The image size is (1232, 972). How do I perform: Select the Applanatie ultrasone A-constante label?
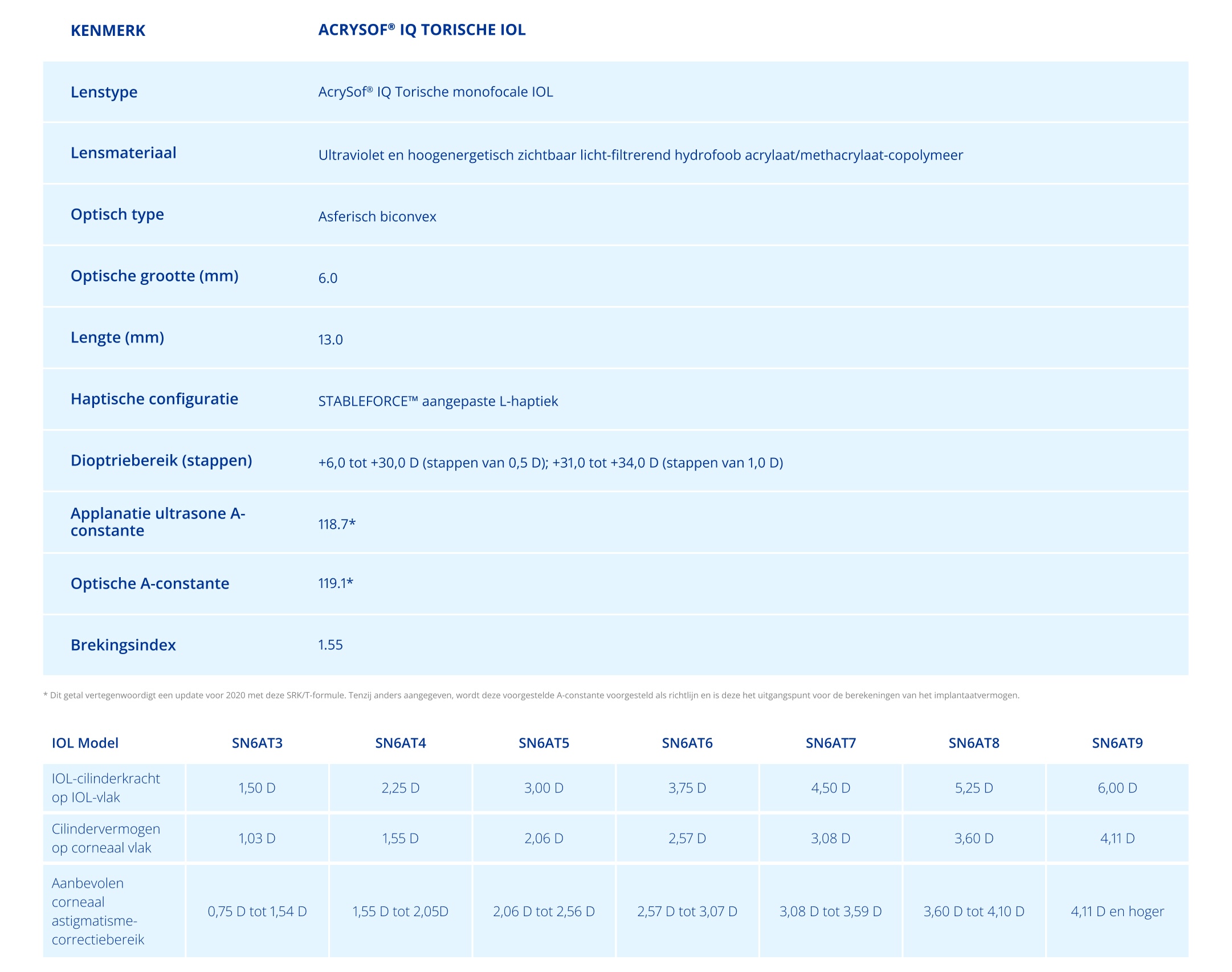click(x=158, y=522)
